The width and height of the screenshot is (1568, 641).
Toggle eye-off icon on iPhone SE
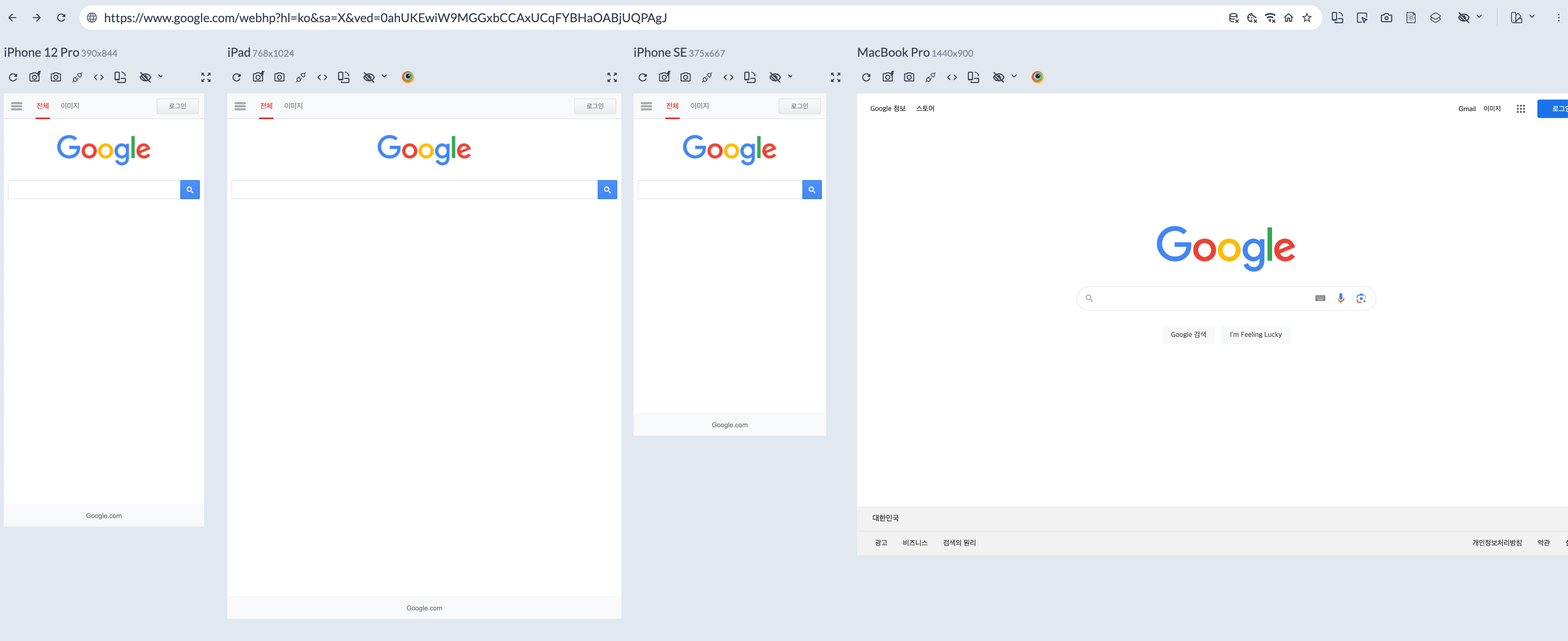click(x=775, y=77)
